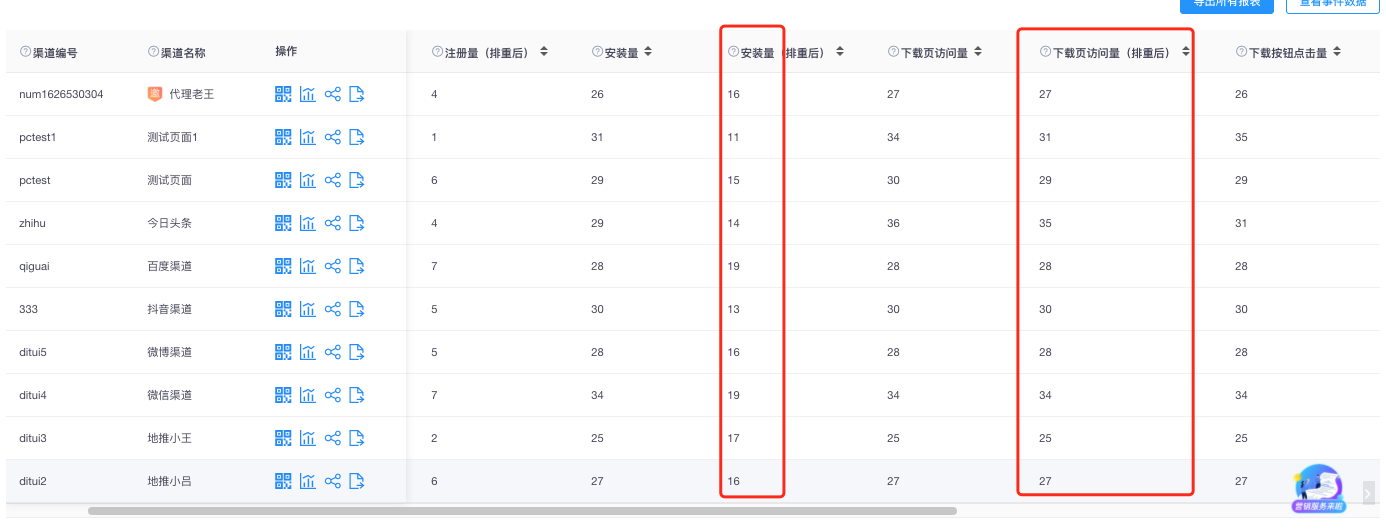Click help icon beside 渠道名称 header
The image size is (1386, 529).
pyautogui.click(x=153, y=52)
